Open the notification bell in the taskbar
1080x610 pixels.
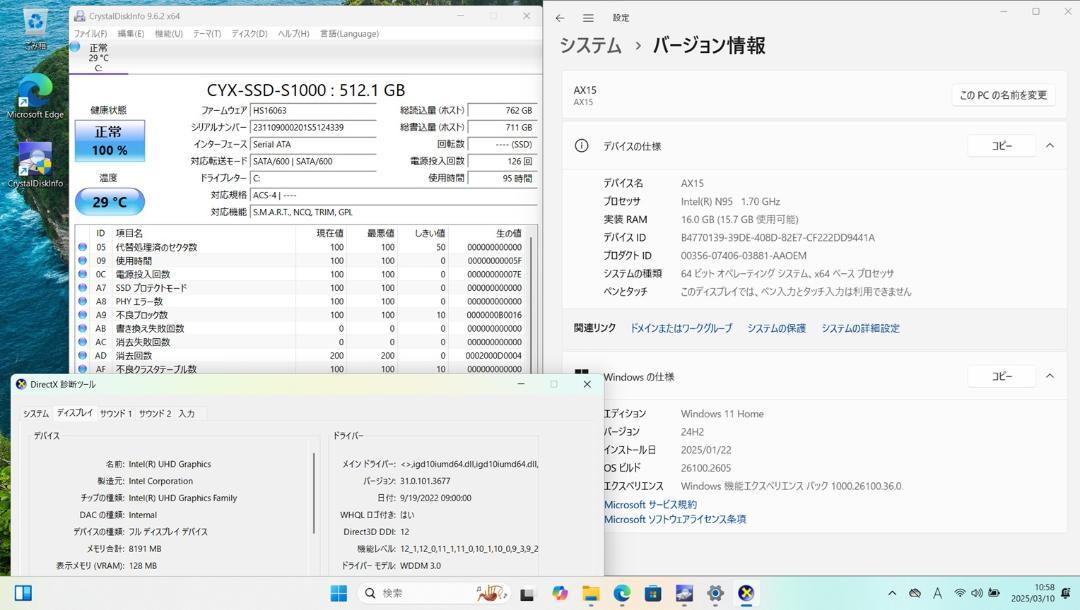1066,593
